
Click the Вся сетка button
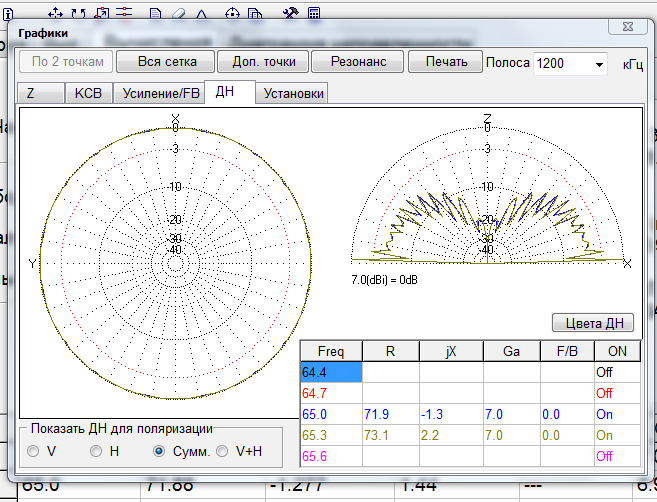(166, 62)
